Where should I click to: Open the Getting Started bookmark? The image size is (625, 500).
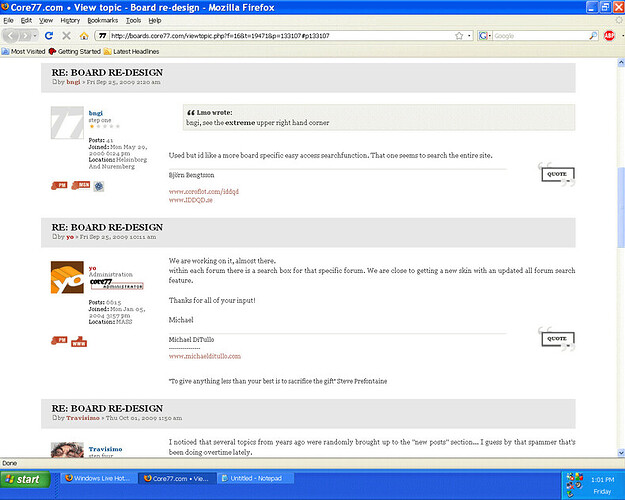(75, 51)
